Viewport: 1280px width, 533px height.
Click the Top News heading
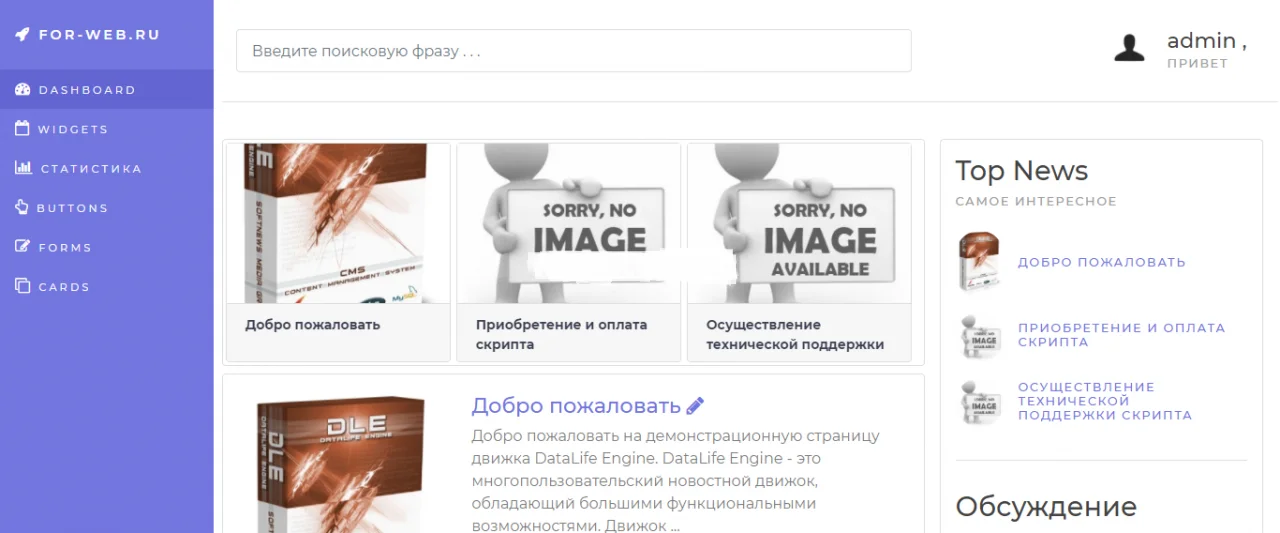pos(1021,171)
